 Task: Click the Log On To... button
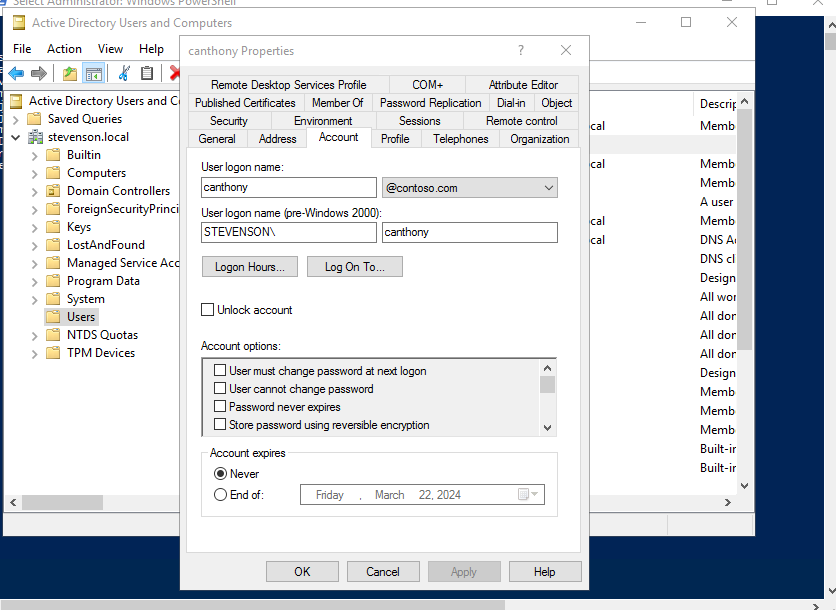pyautogui.click(x=355, y=267)
